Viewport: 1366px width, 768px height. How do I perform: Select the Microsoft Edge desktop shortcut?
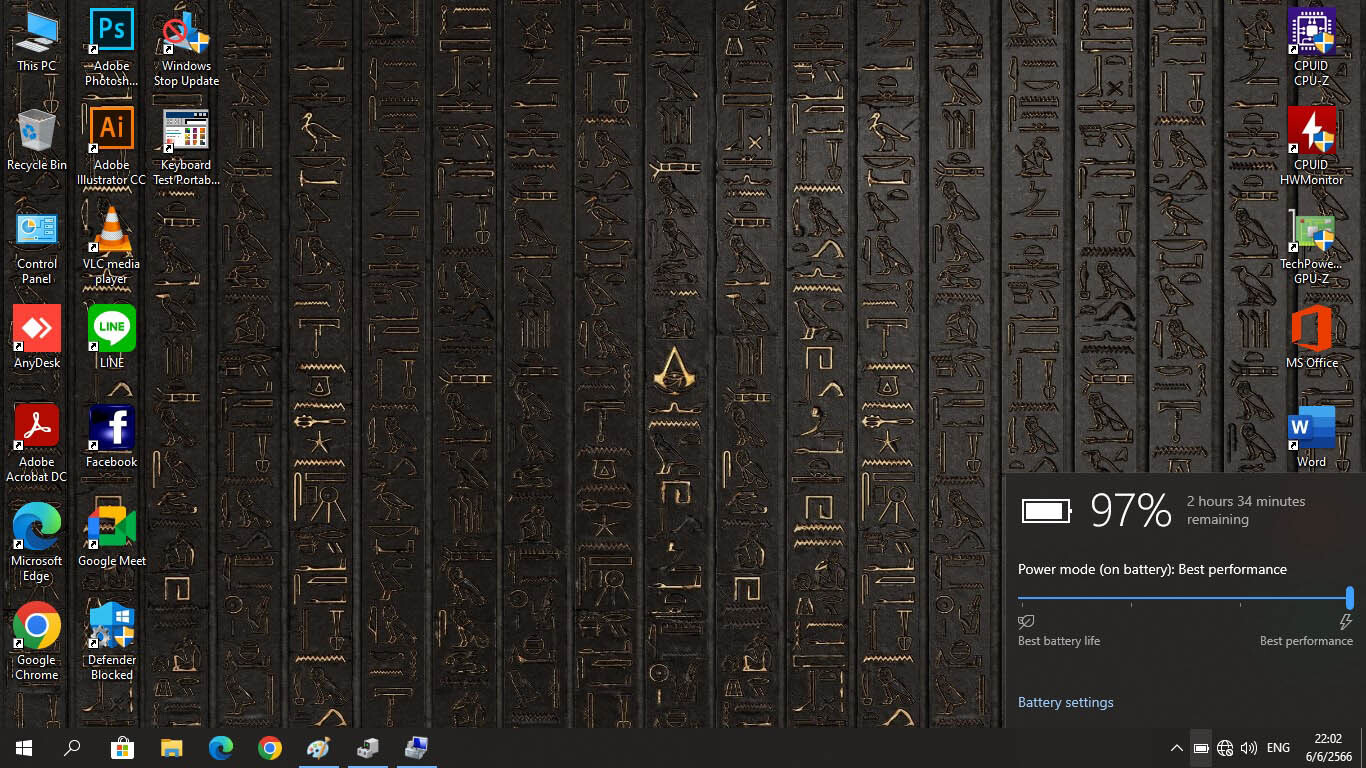[x=37, y=543]
